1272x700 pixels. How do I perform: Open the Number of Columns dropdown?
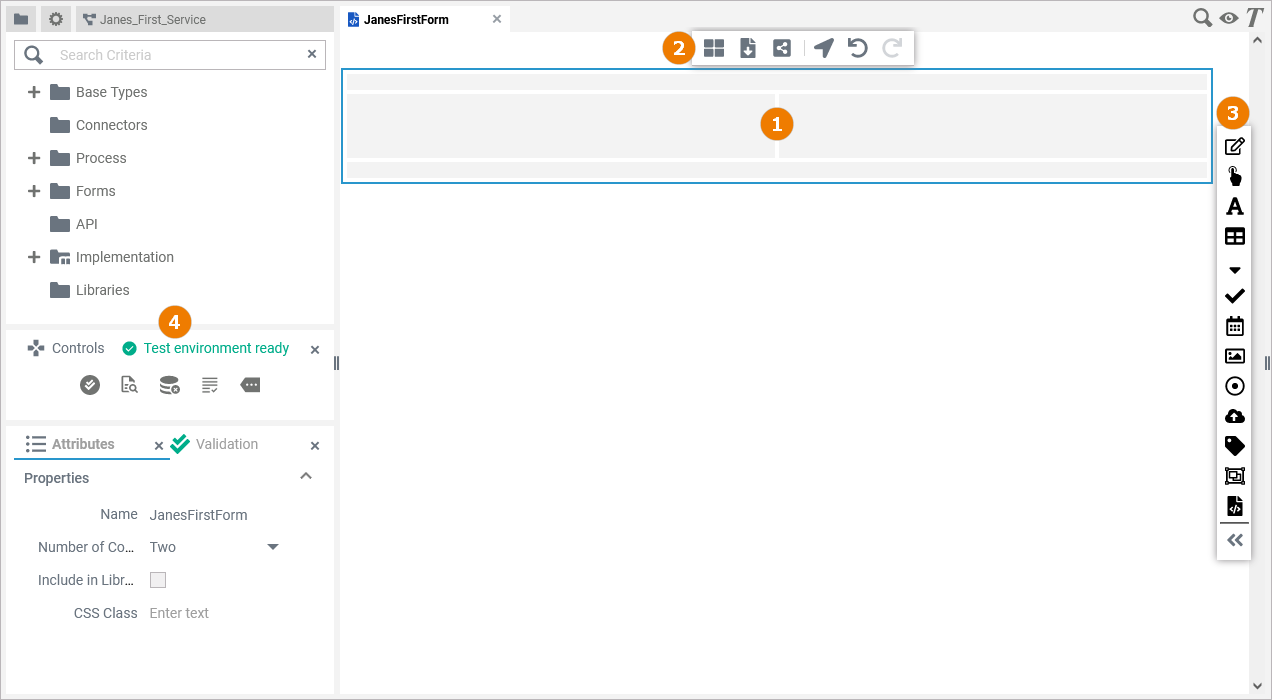272,547
